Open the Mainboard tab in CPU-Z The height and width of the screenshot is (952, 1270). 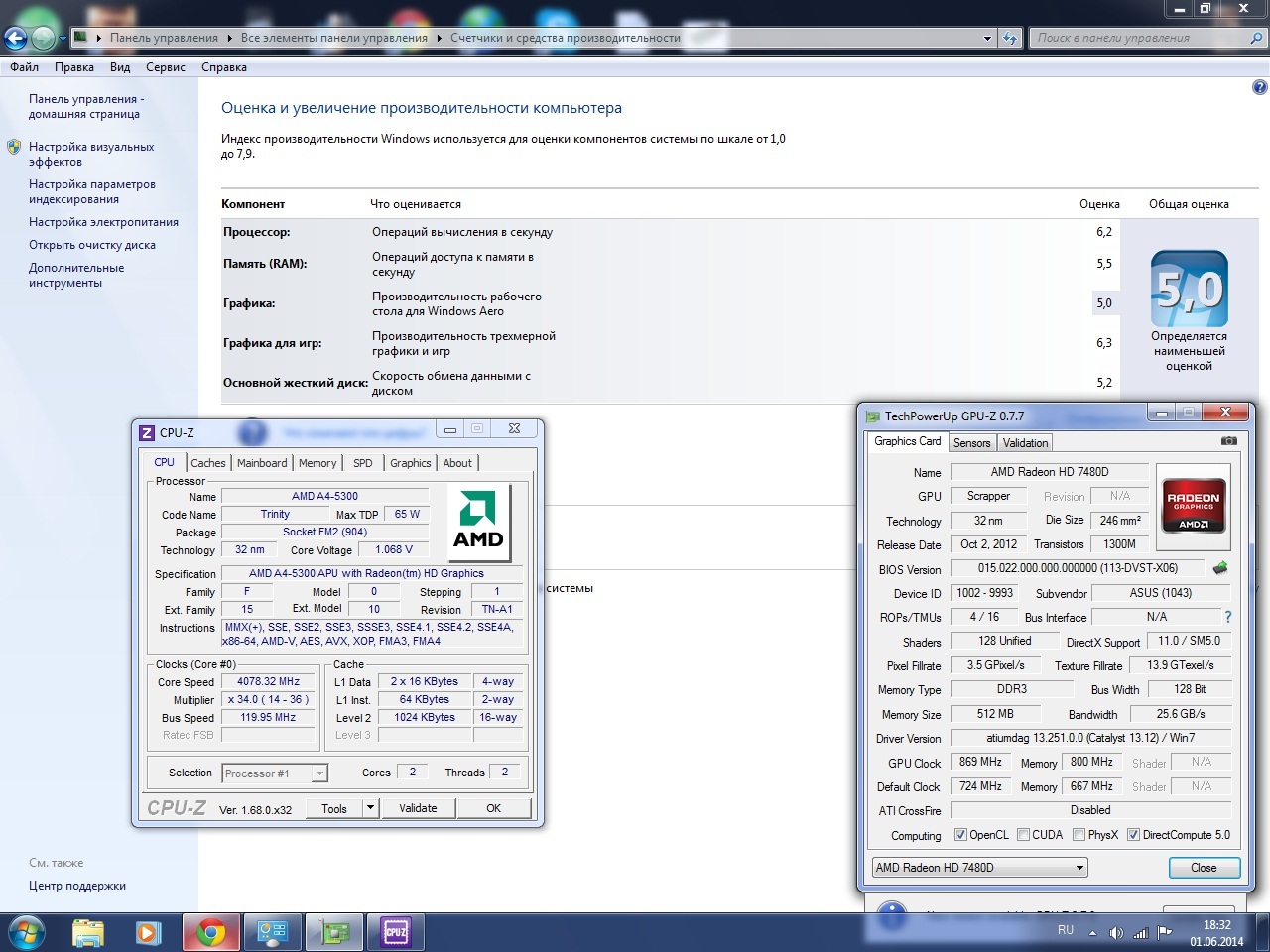click(262, 463)
